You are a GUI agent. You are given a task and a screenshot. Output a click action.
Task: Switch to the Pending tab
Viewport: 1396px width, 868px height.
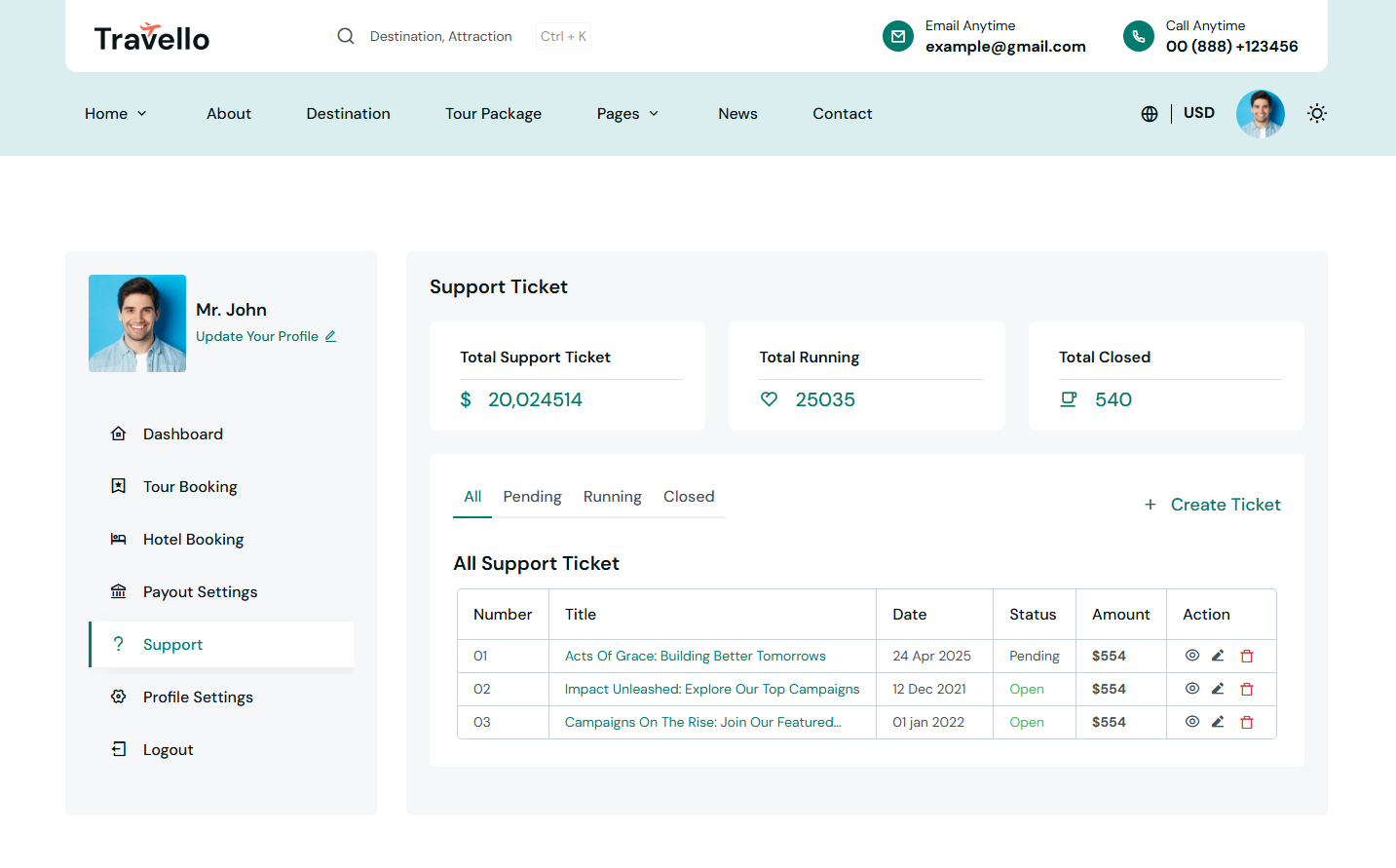click(x=532, y=497)
